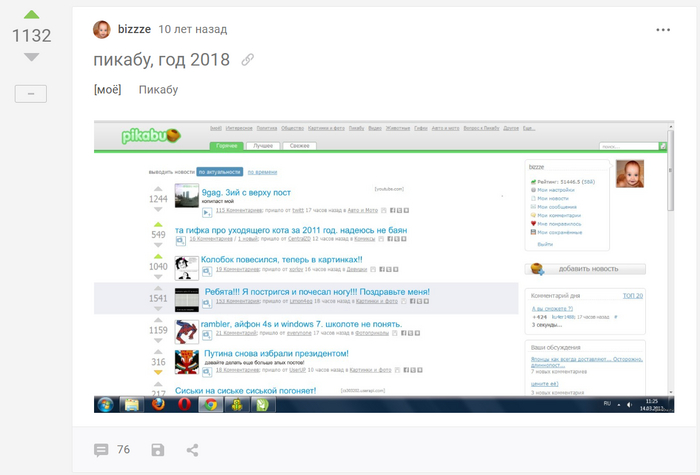Open the Spider-Man thumbnail of the "rambler" post
The width and height of the screenshot is (700, 475).
187,332
